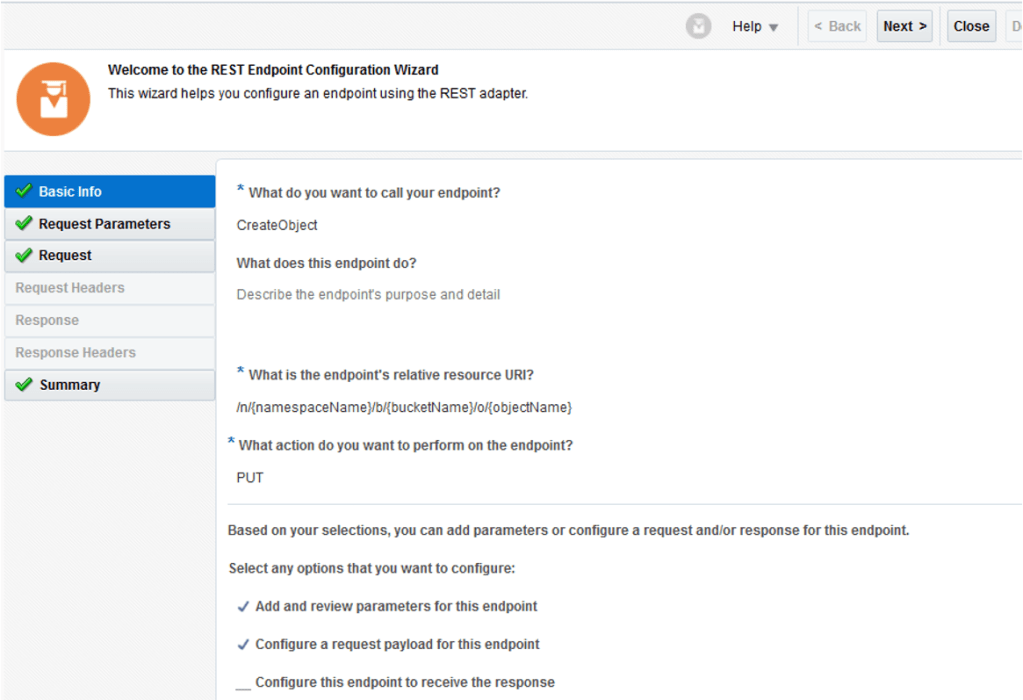Open the Summary step in sidebar
1023x700 pixels.
[x=70, y=385]
